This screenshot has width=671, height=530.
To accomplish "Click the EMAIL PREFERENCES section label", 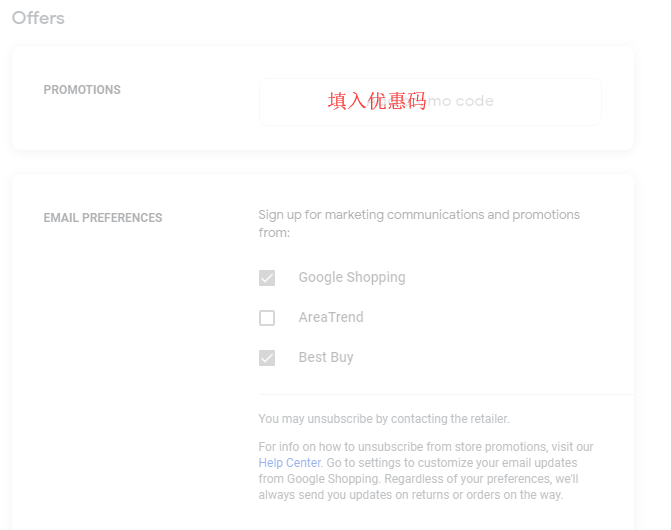I will click(103, 218).
